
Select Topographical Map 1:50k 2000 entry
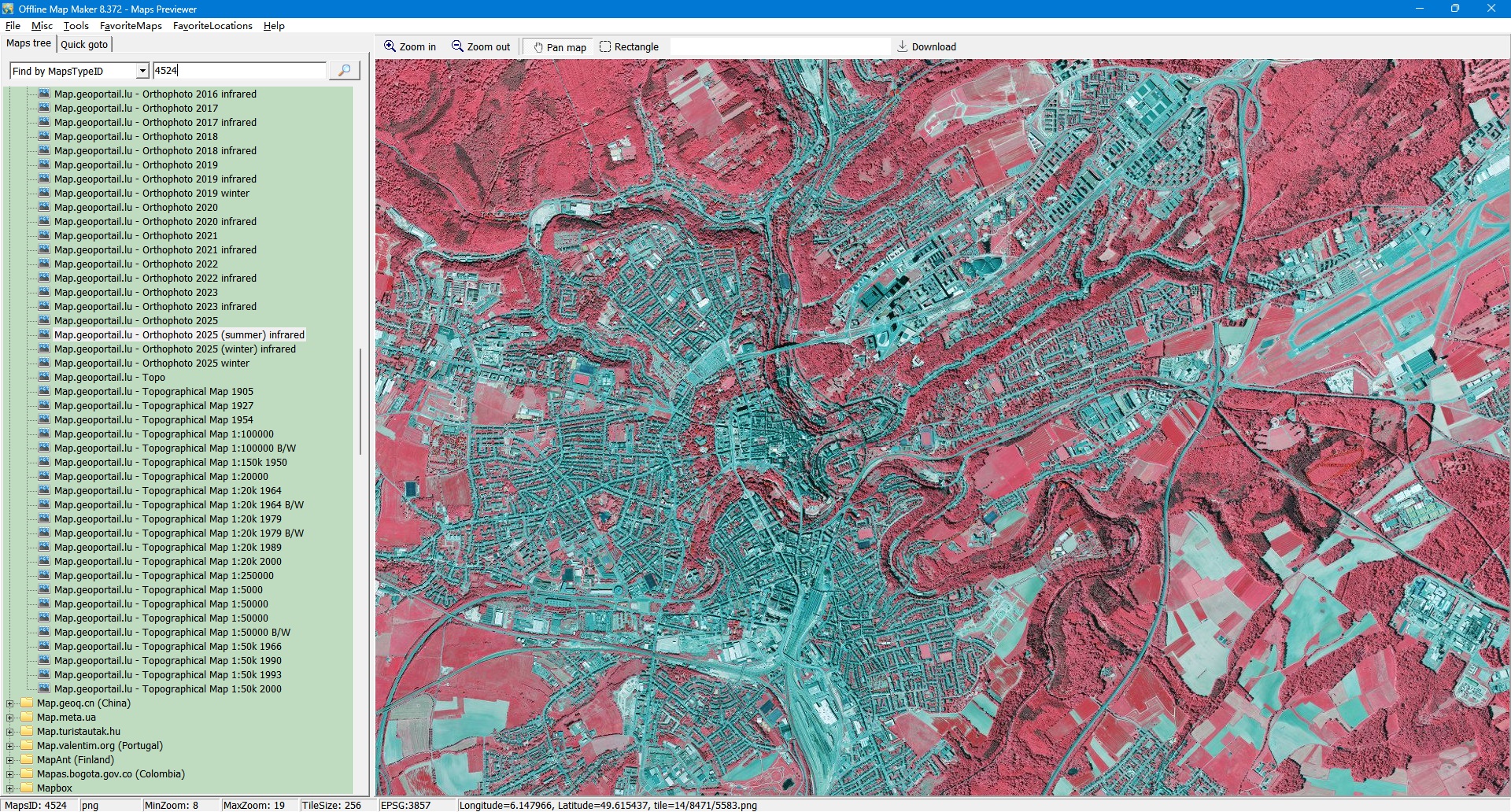[212, 689]
